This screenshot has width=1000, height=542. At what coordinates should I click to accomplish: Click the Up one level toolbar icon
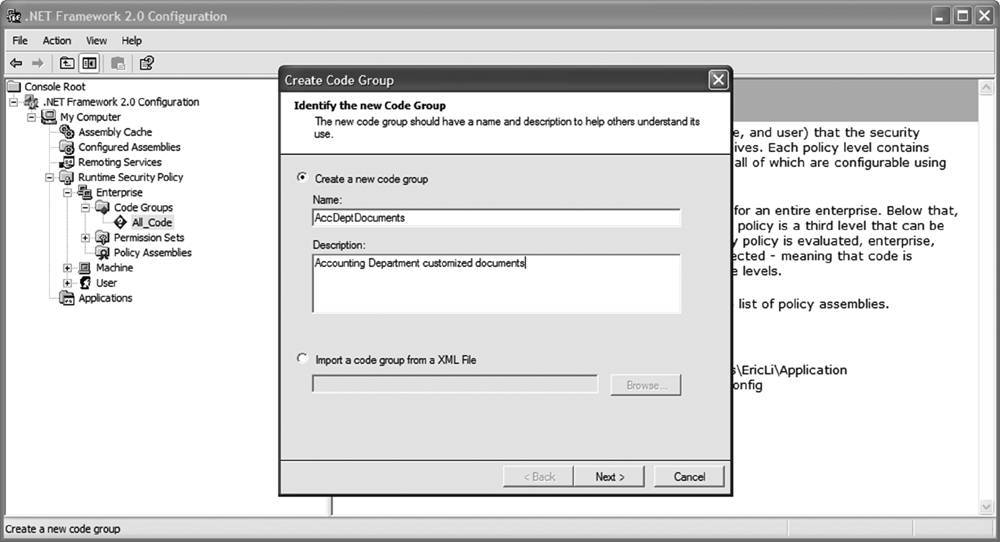(x=66, y=63)
